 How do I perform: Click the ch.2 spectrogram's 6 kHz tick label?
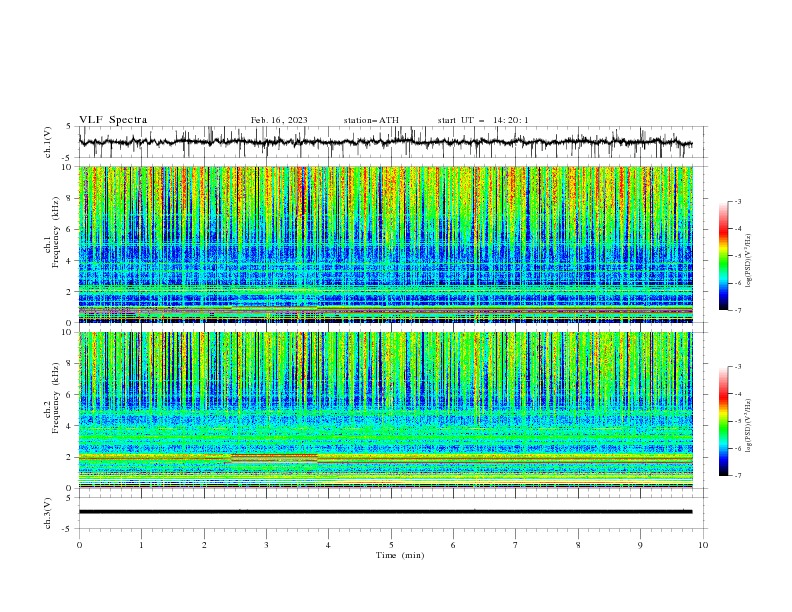click(70, 395)
